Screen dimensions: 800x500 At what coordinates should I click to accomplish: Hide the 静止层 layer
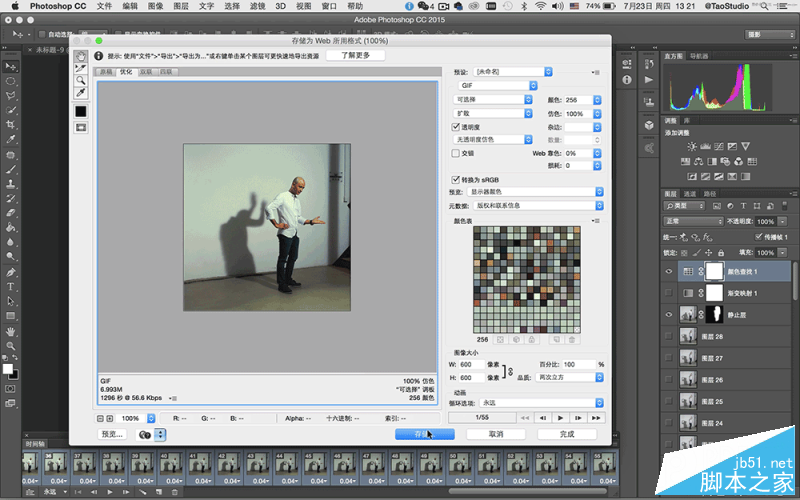coord(669,315)
